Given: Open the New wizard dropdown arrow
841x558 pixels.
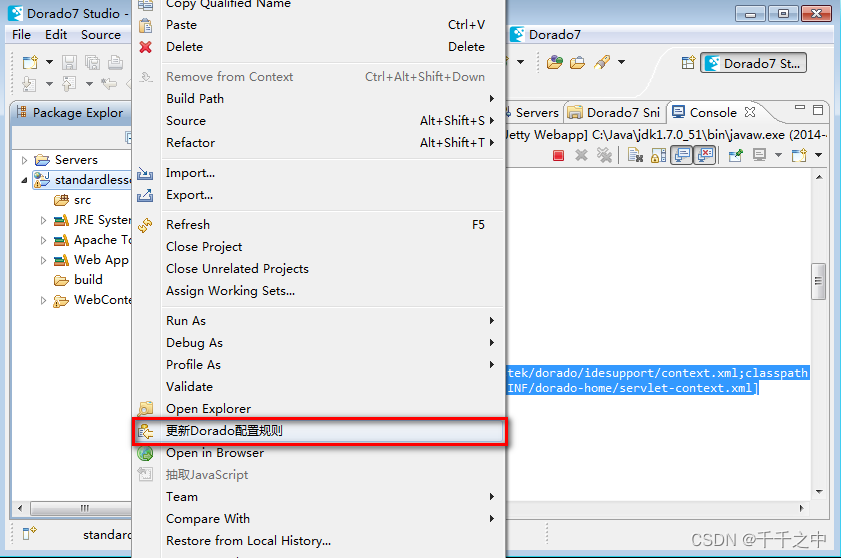Looking at the screenshot, I should coord(49,62).
